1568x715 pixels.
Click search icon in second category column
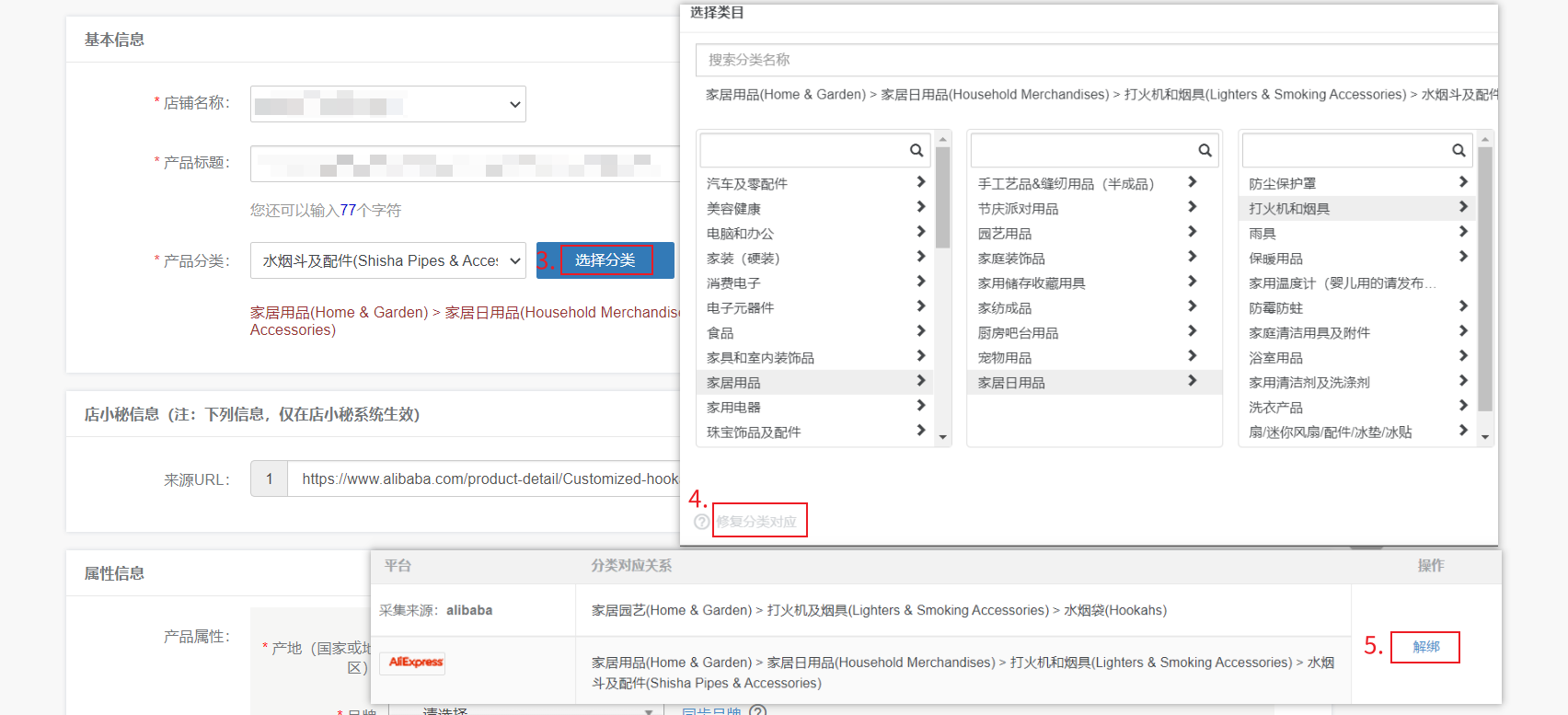1205,150
